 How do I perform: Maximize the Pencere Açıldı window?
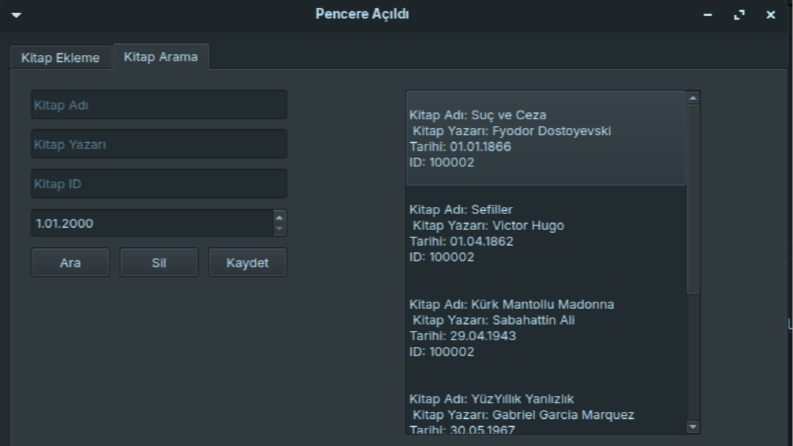pos(739,15)
